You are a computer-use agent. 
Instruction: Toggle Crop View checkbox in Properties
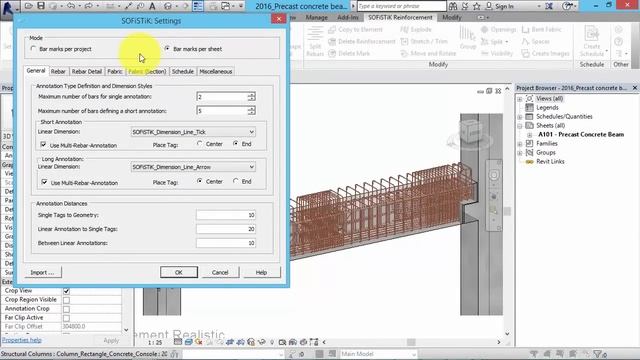coord(66,291)
